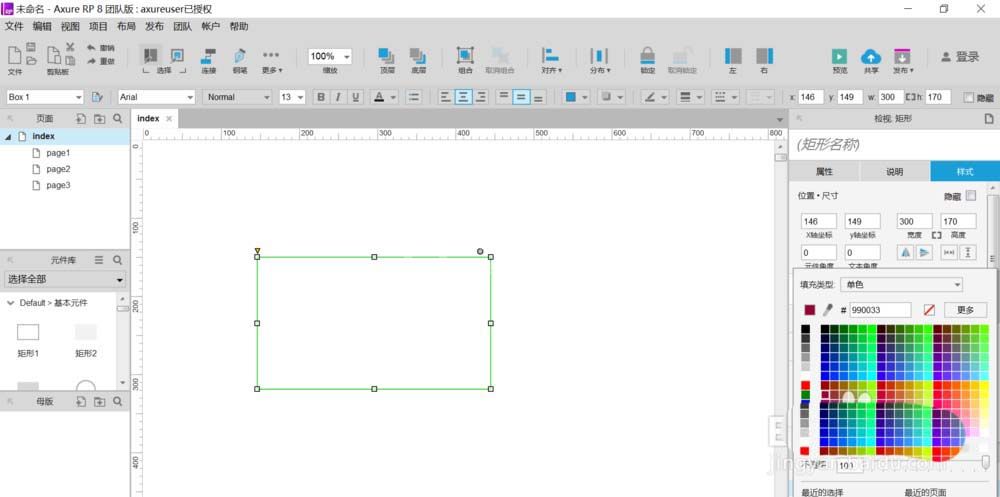Toggle the 隐藏 checkbox in style panel

point(971,196)
